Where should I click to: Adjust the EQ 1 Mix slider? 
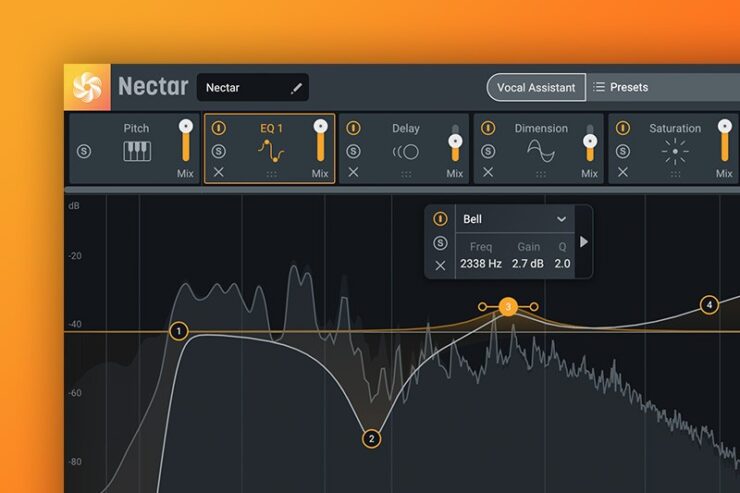coord(320,141)
